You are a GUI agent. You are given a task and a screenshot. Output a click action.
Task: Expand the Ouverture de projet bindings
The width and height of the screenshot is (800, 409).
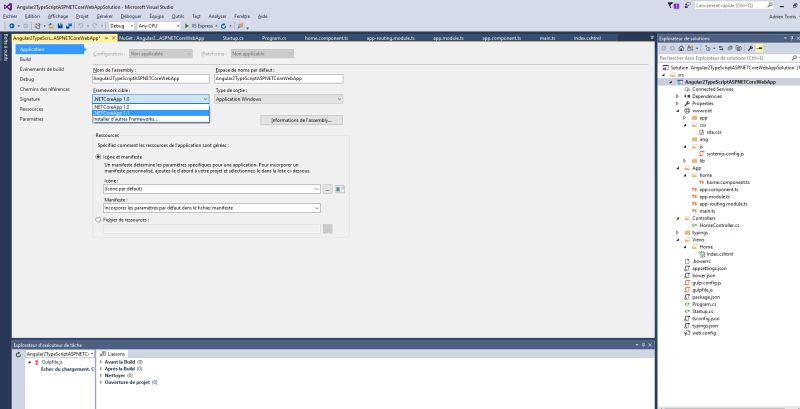coord(101,381)
